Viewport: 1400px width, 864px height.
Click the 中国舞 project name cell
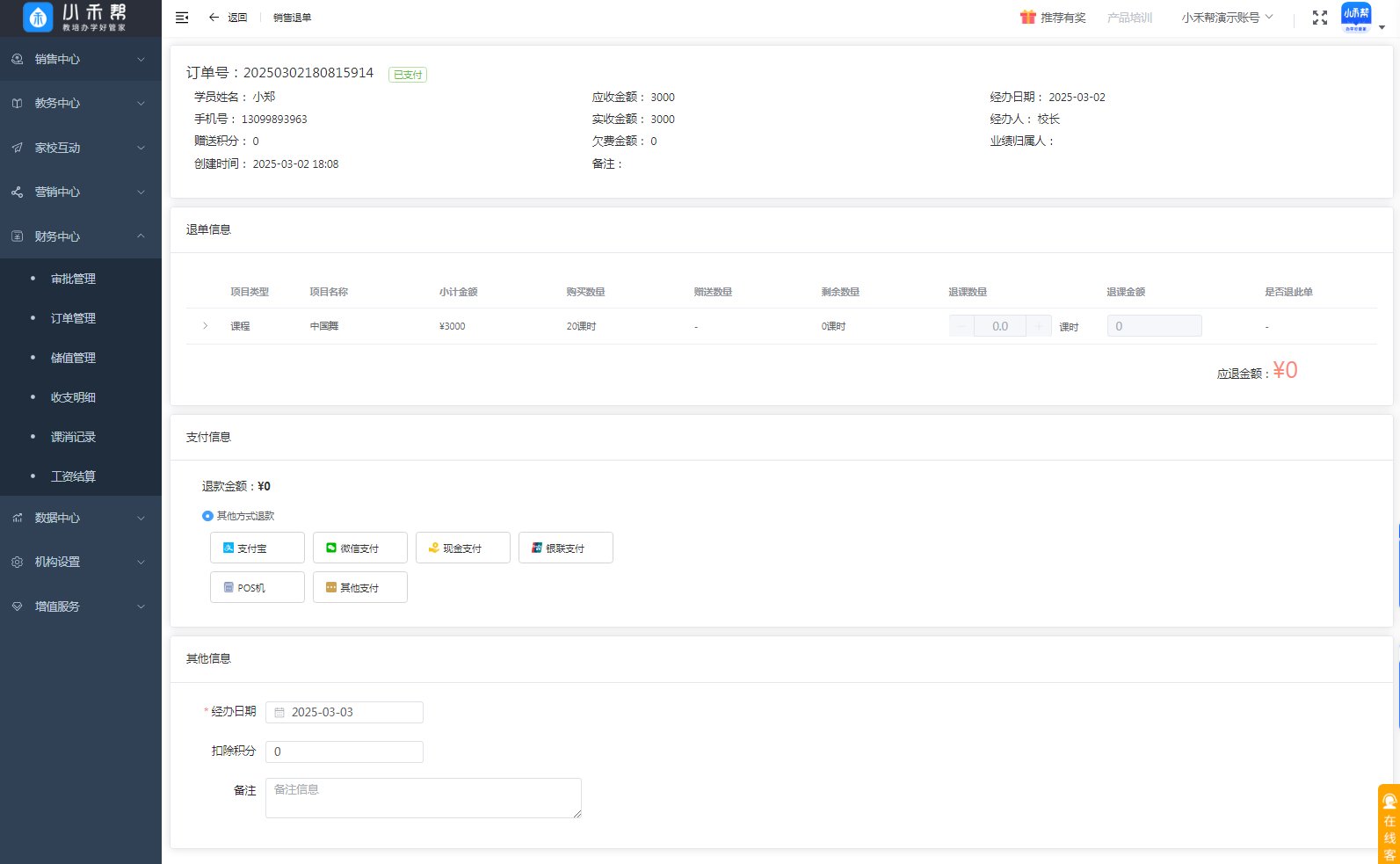coord(324,326)
